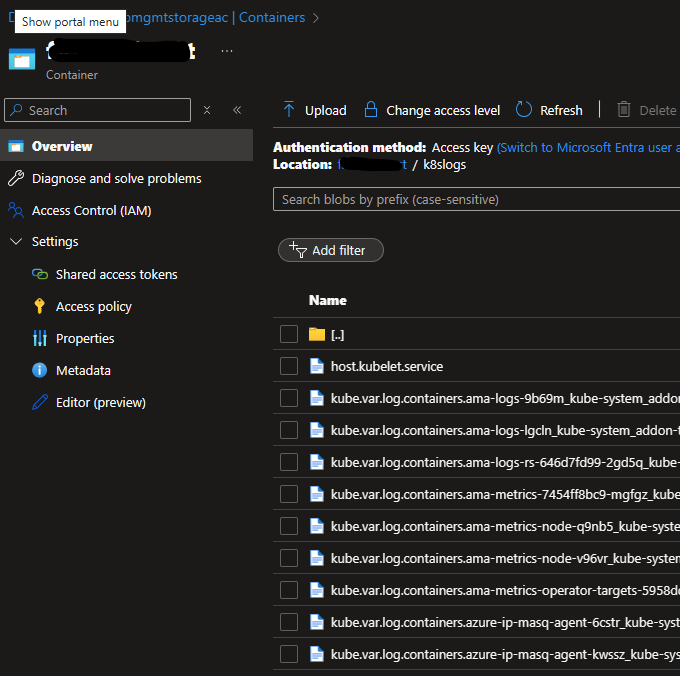Open the ellipsis more options menu

click(227, 51)
